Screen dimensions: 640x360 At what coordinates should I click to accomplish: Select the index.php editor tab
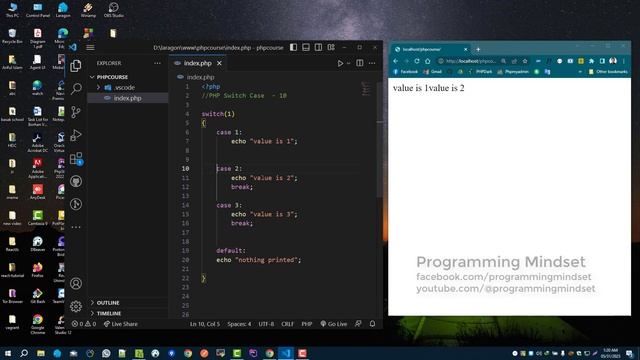(x=198, y=63)
